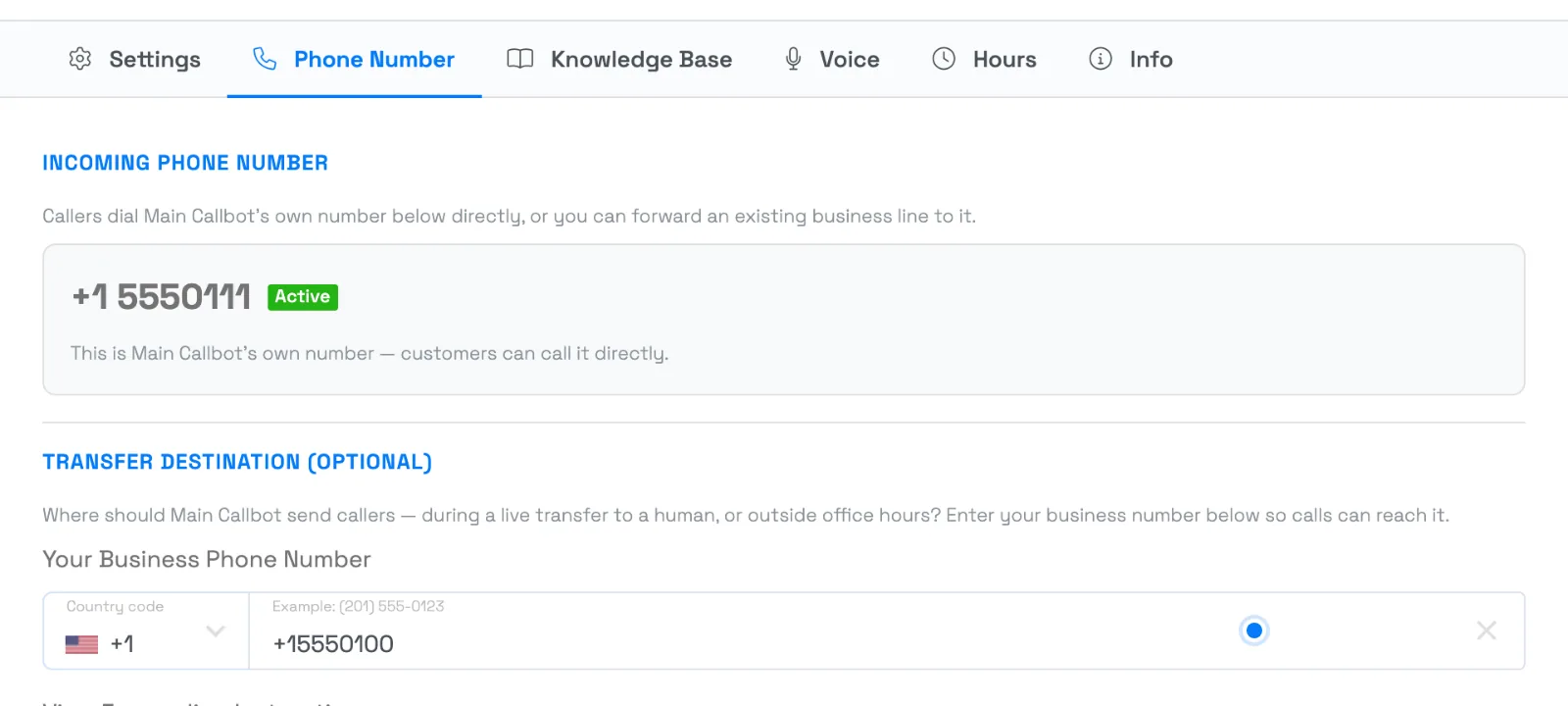Click the Settings gear icon
The height and width of the screenshot is (706, 1568).
80,59
